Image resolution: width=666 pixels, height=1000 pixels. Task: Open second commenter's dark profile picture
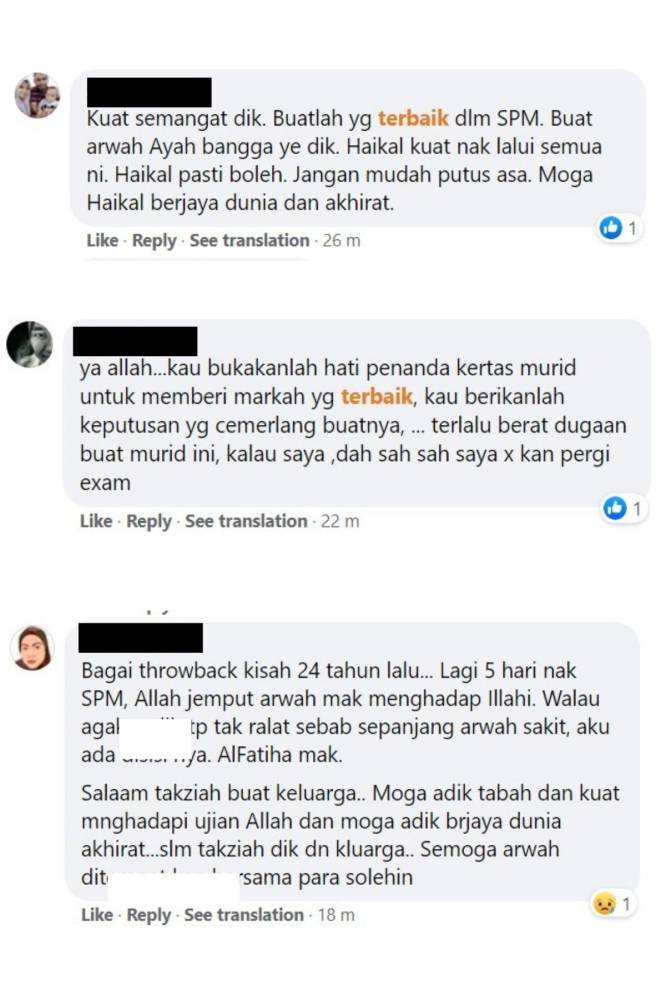click(x=29, y=344)
